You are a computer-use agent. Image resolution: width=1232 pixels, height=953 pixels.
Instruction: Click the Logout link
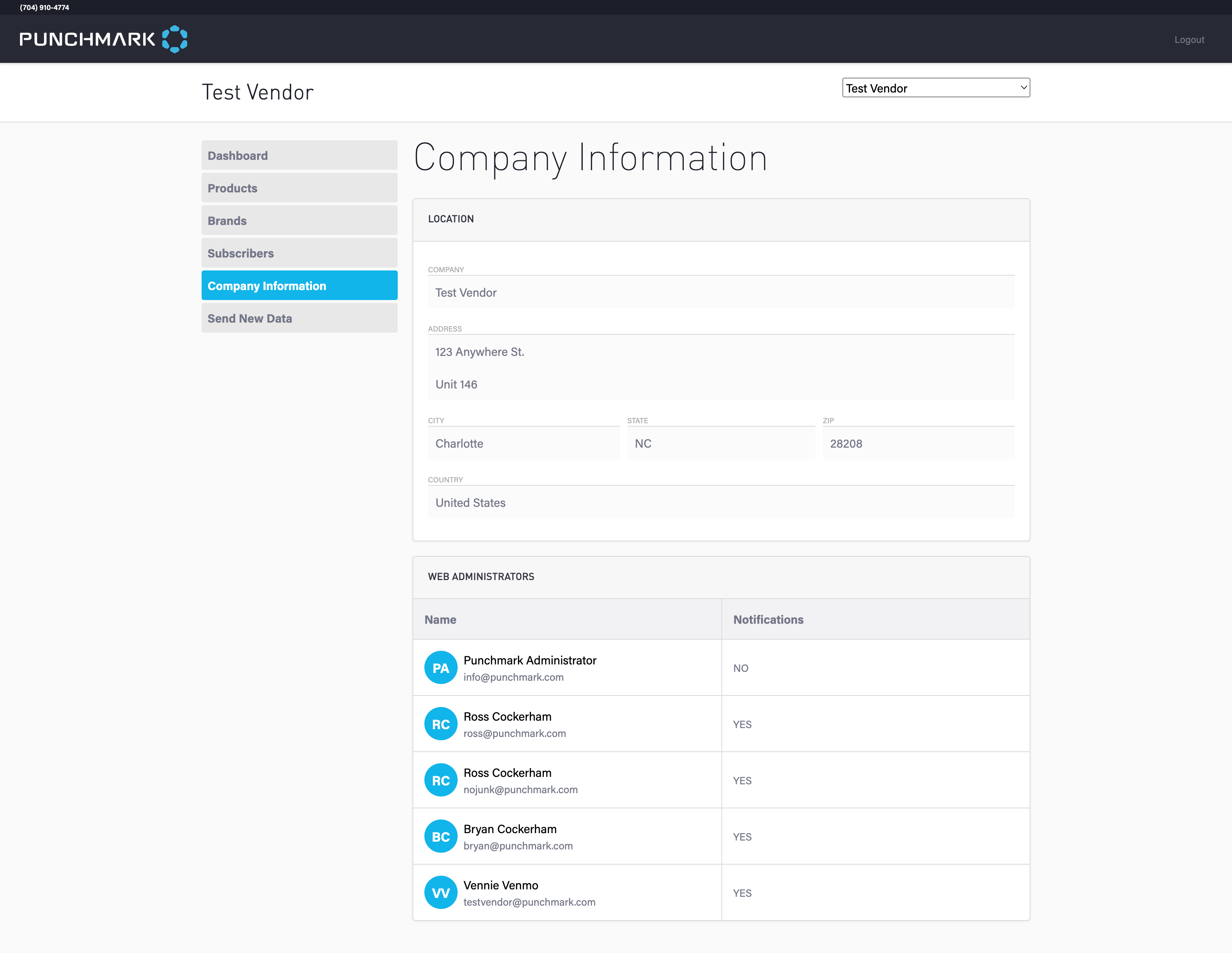click(x=1189, y=40)
